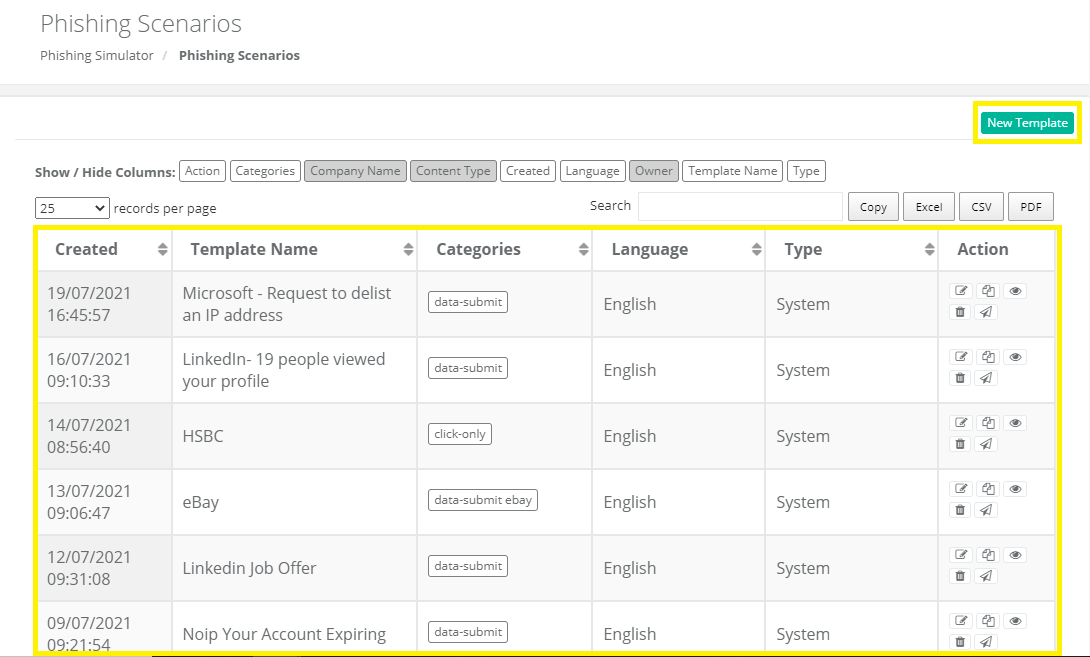1090x657 pixels.
Task: Preview the LinkedIn 19 people viewed template
Action: (x=1015, y=357)
